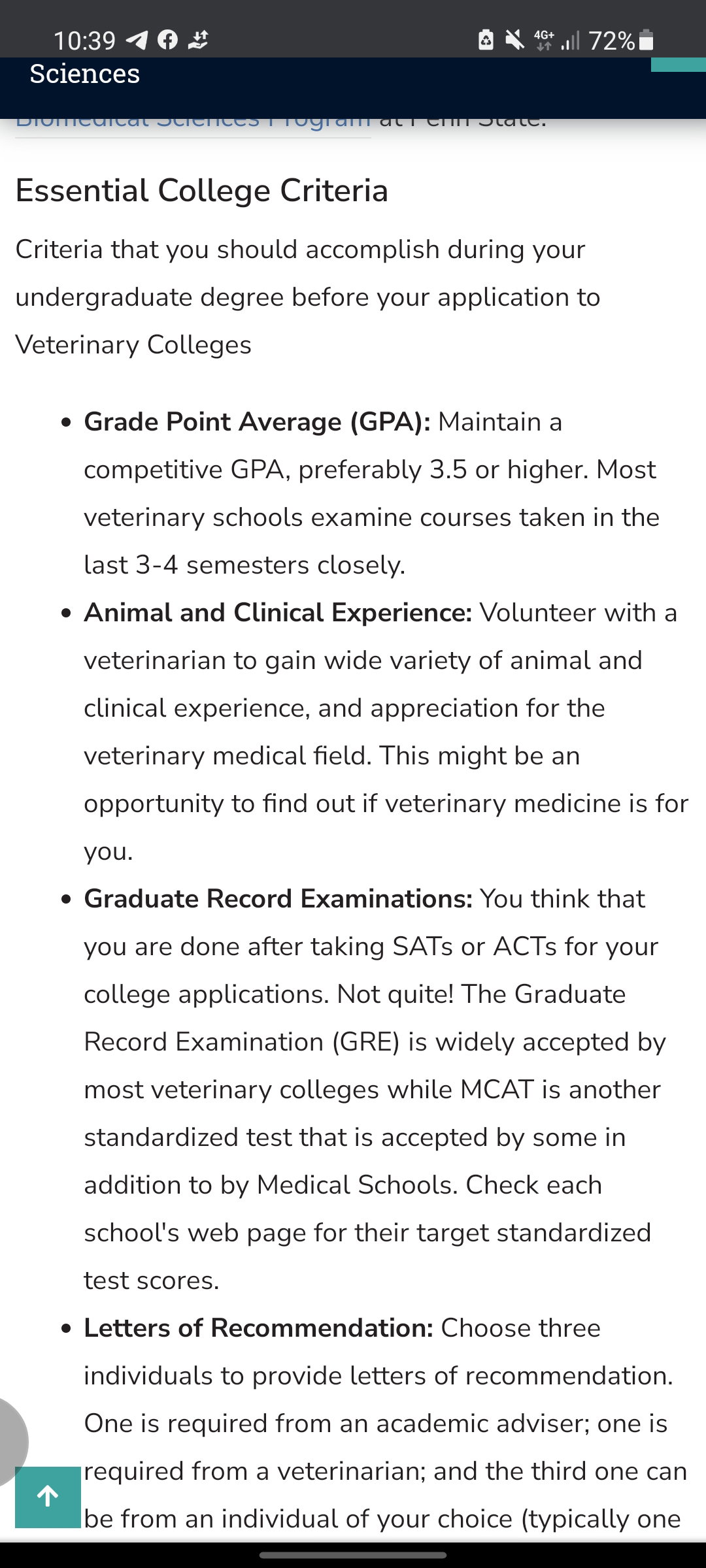Viewport: 706px width, 1568px height.
Task: Tap the Essential College Criteria heading
Action: tap(202, 191)
